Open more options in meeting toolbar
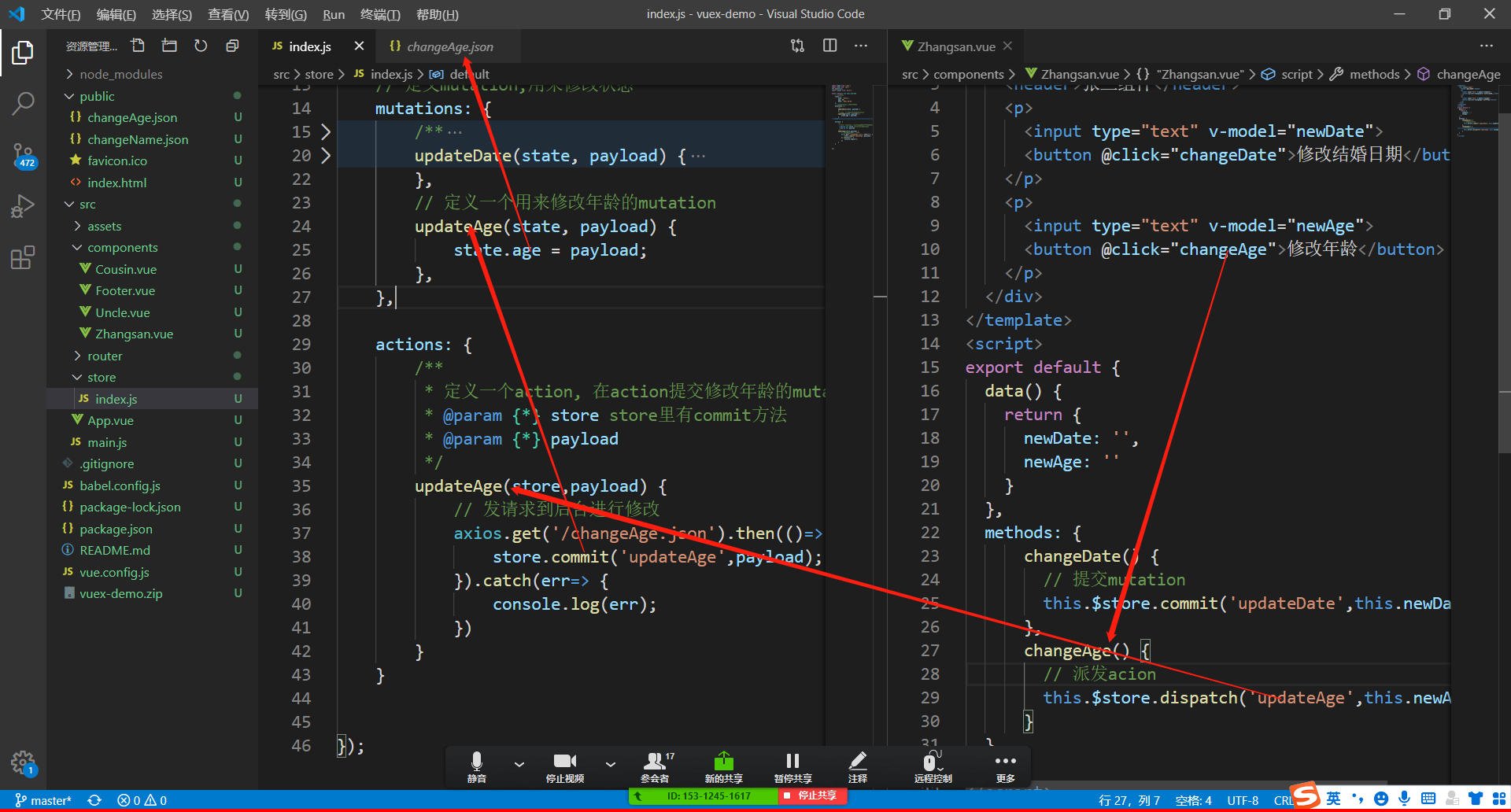Viewport: 1511px width, 812px height. [1006, 766]
